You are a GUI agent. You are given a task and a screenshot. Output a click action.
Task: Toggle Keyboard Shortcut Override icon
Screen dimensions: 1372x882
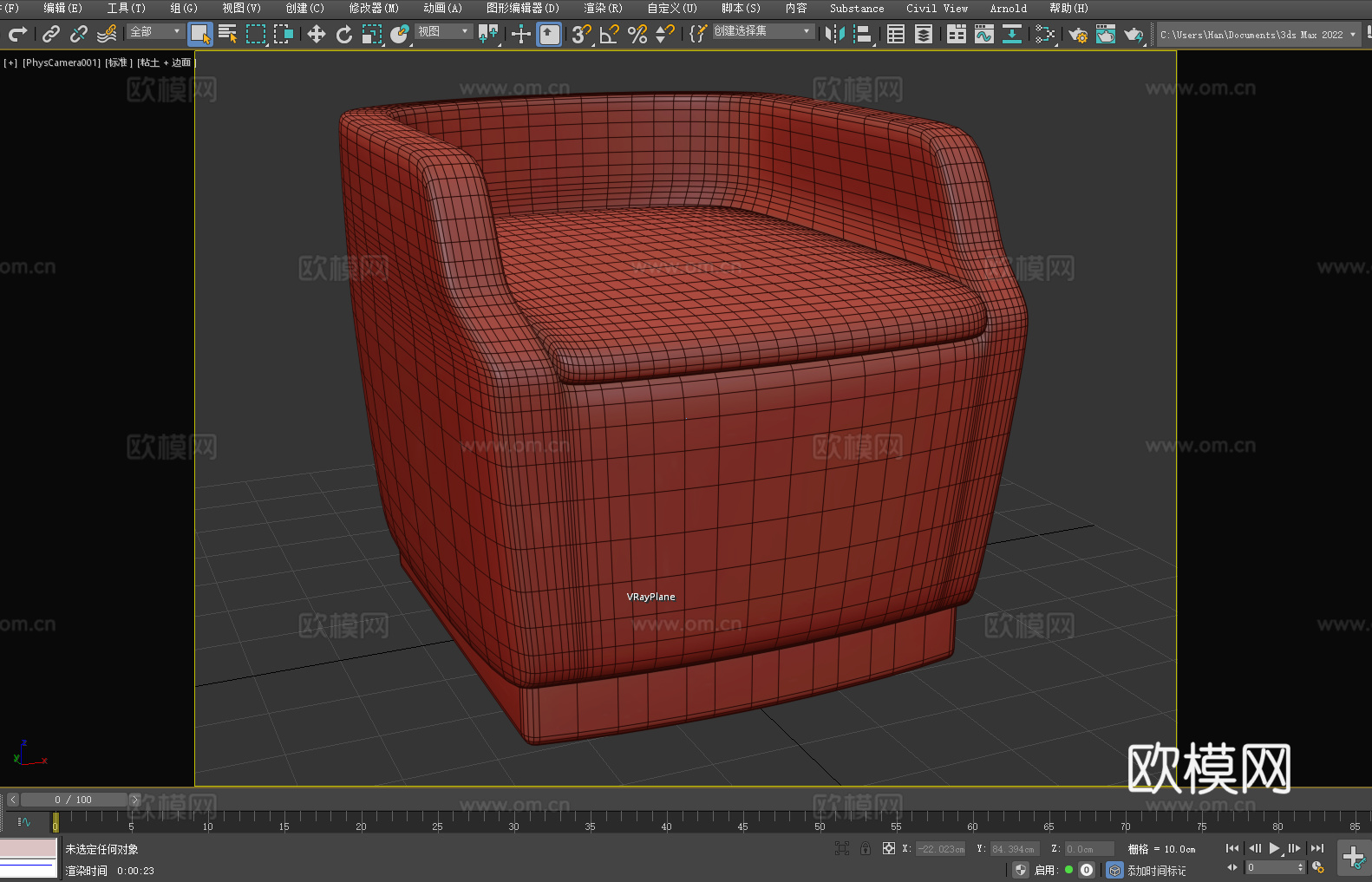pos(549,34)
